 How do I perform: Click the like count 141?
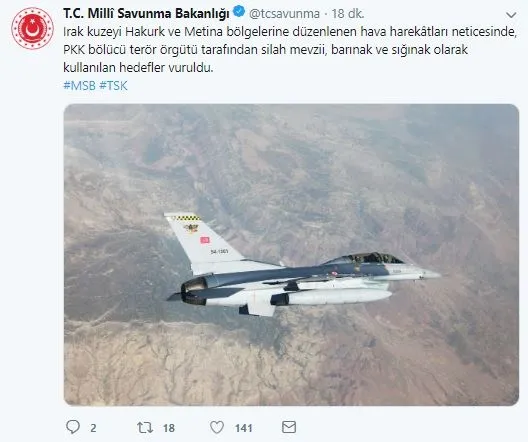pyautogui.click(x=243, y=428)
